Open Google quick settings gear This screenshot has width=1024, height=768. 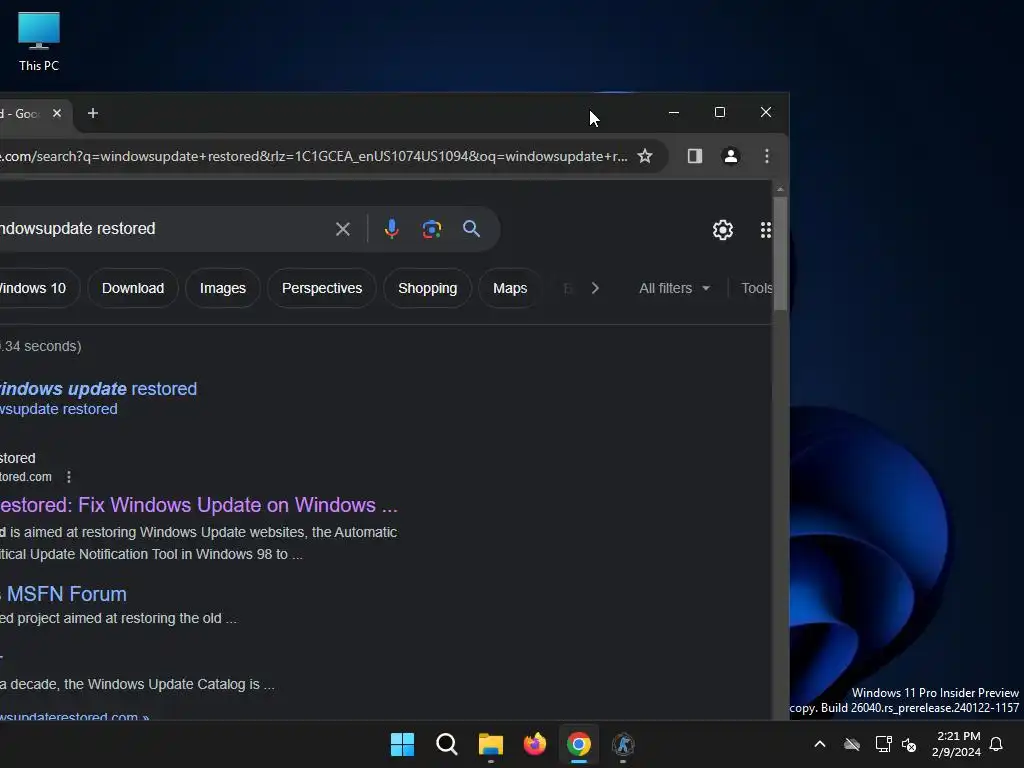tap(723, 230)
